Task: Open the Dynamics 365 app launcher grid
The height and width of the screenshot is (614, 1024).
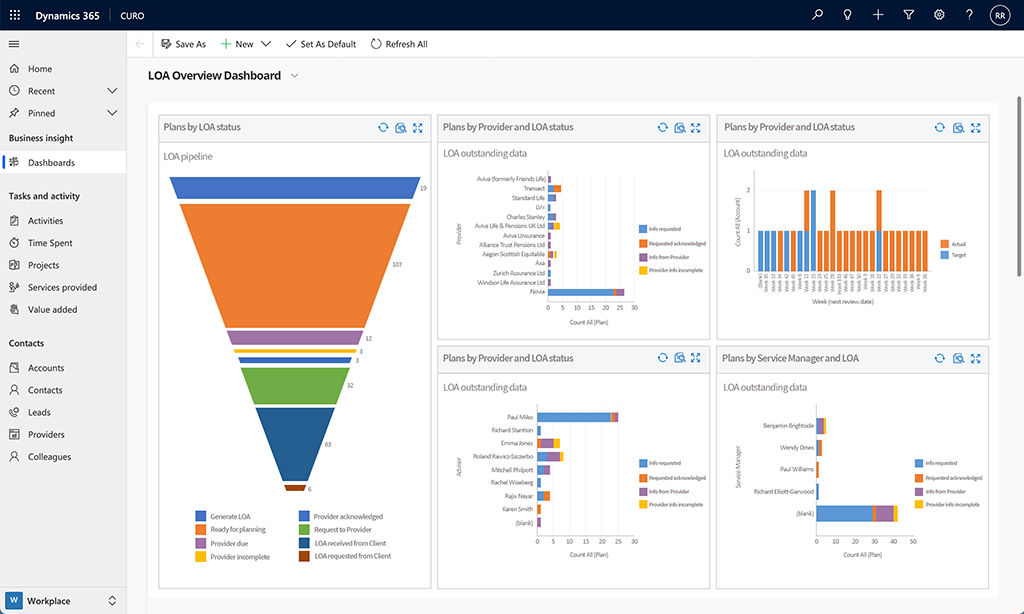Action: coord(15,15)
